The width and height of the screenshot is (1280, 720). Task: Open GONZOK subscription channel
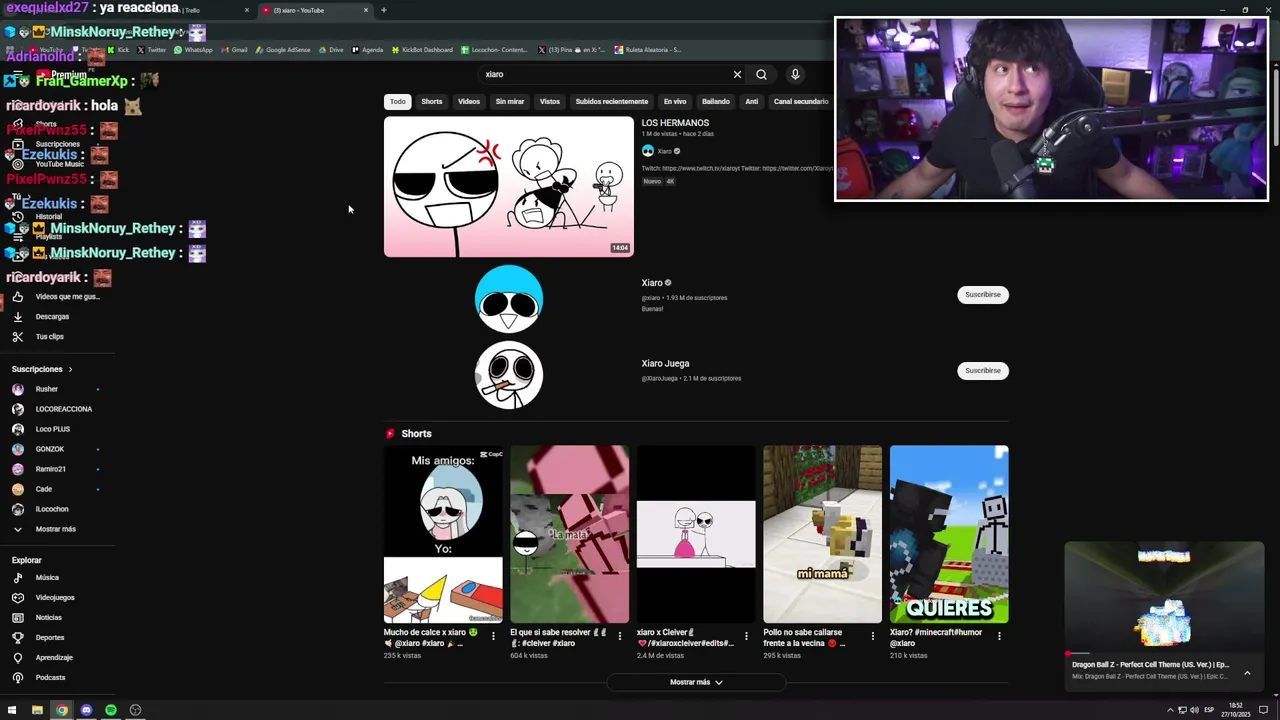[x=49, y=449]
